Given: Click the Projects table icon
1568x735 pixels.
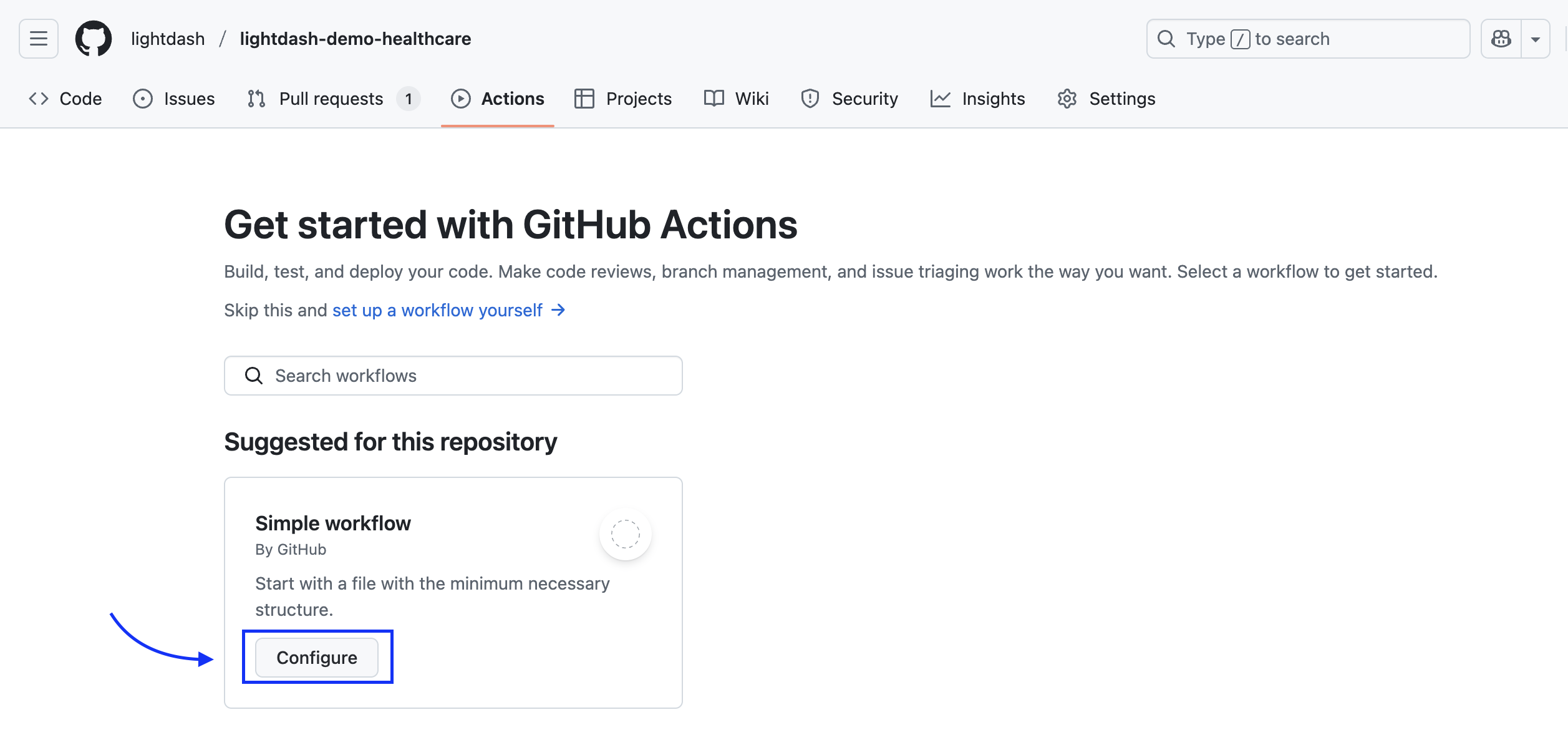Looking at the screenshot, I should 585,98.
